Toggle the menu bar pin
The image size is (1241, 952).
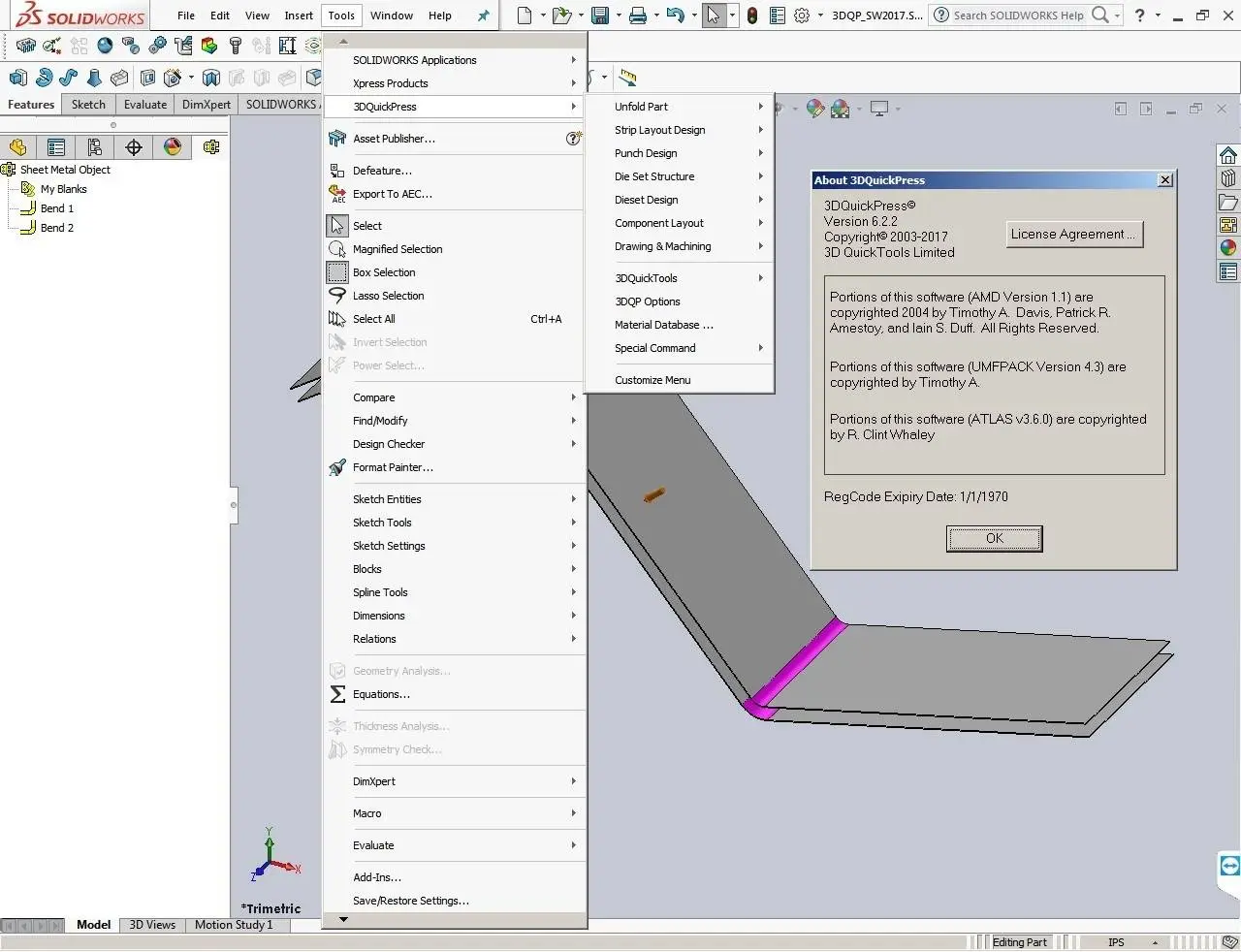(x=483, y=16)
